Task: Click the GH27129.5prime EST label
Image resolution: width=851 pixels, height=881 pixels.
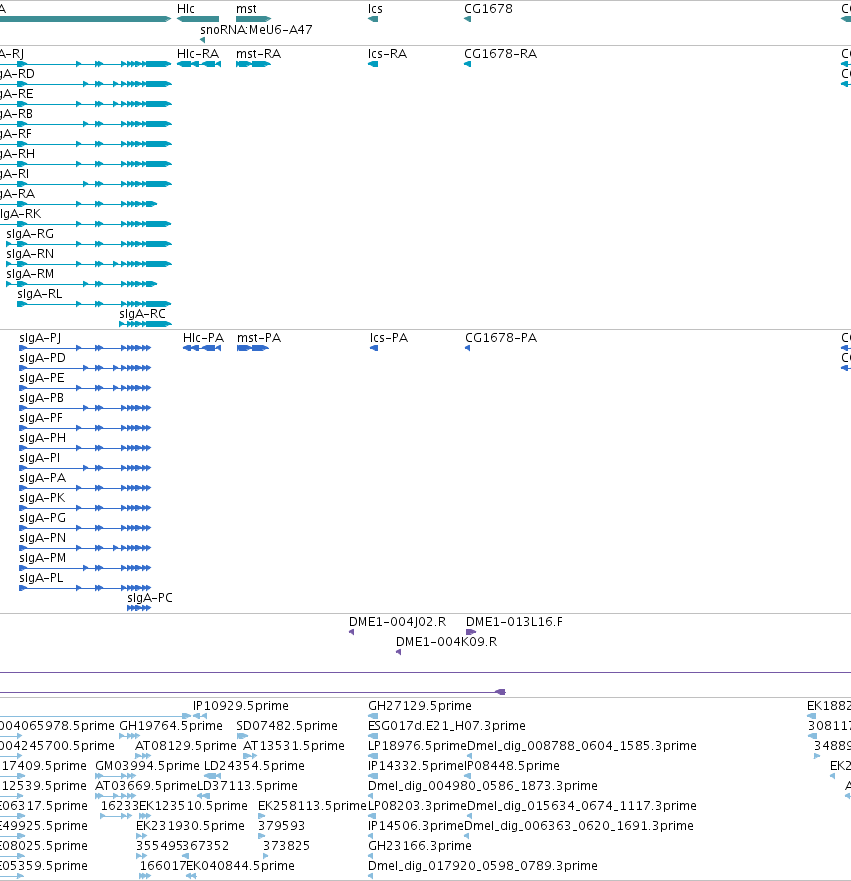Action: click(x=420, y=706)
